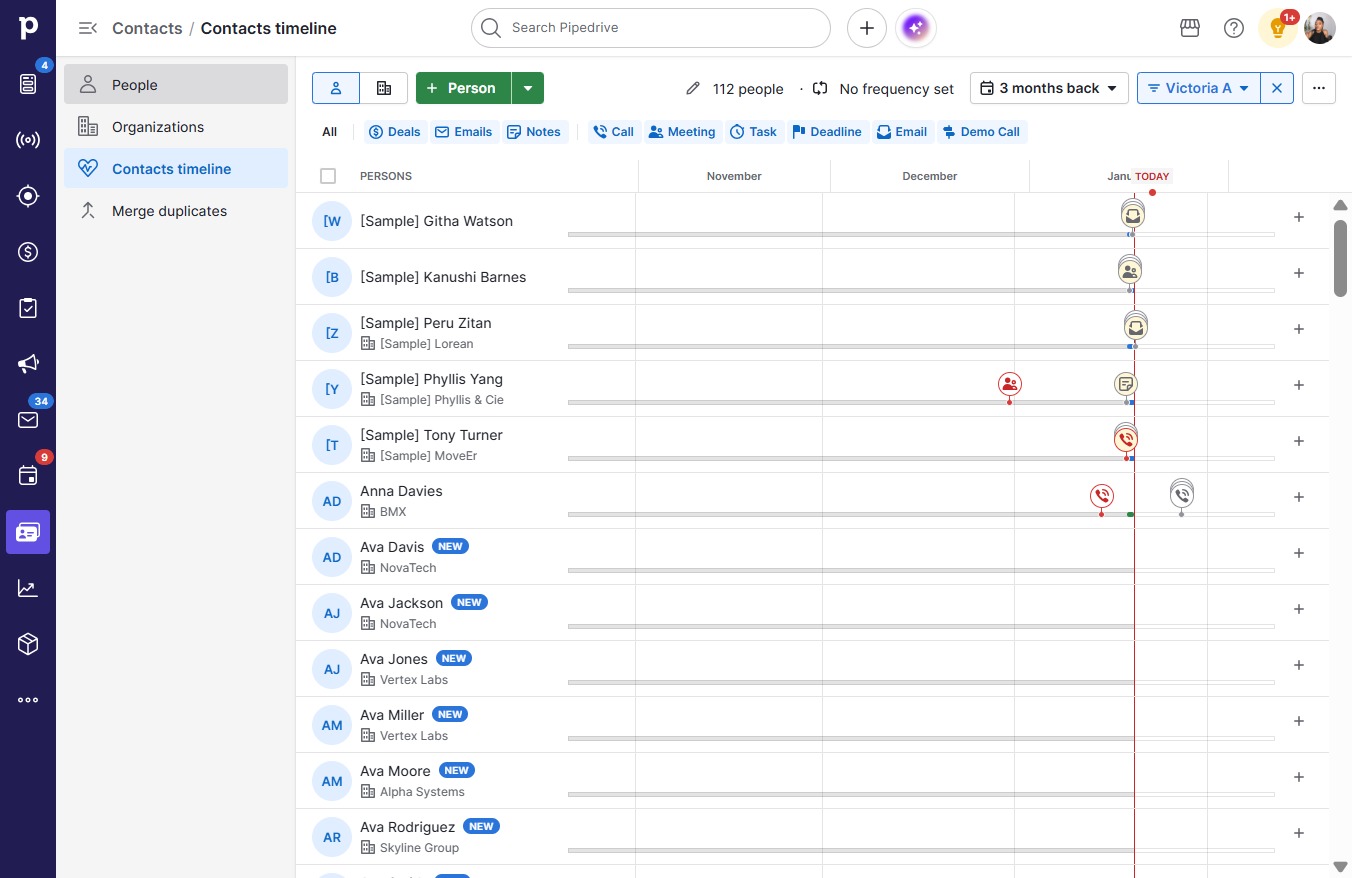
Task: Open the three-dot more options menu
Action: tap(1319, 88)
